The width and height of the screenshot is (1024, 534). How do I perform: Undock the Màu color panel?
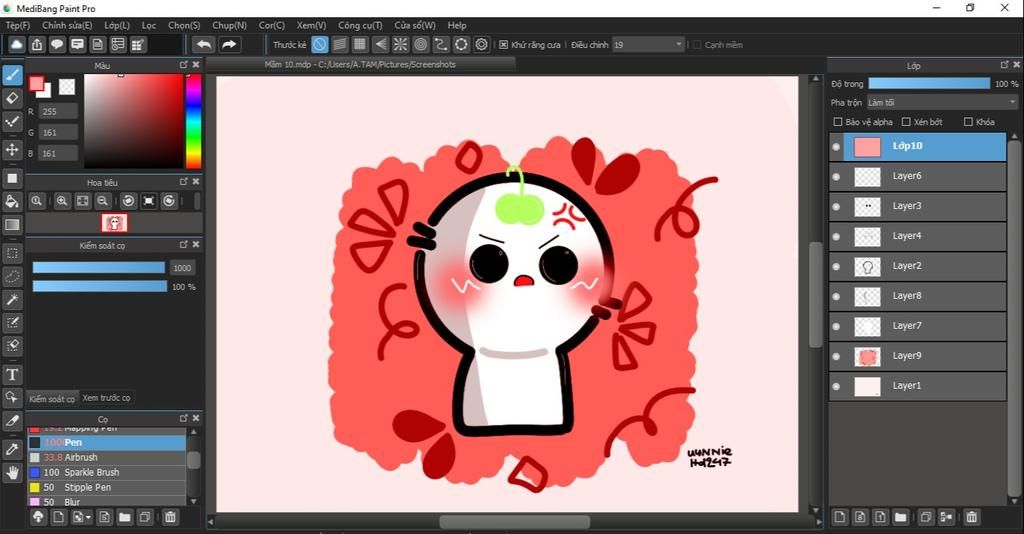click(184, 65)
